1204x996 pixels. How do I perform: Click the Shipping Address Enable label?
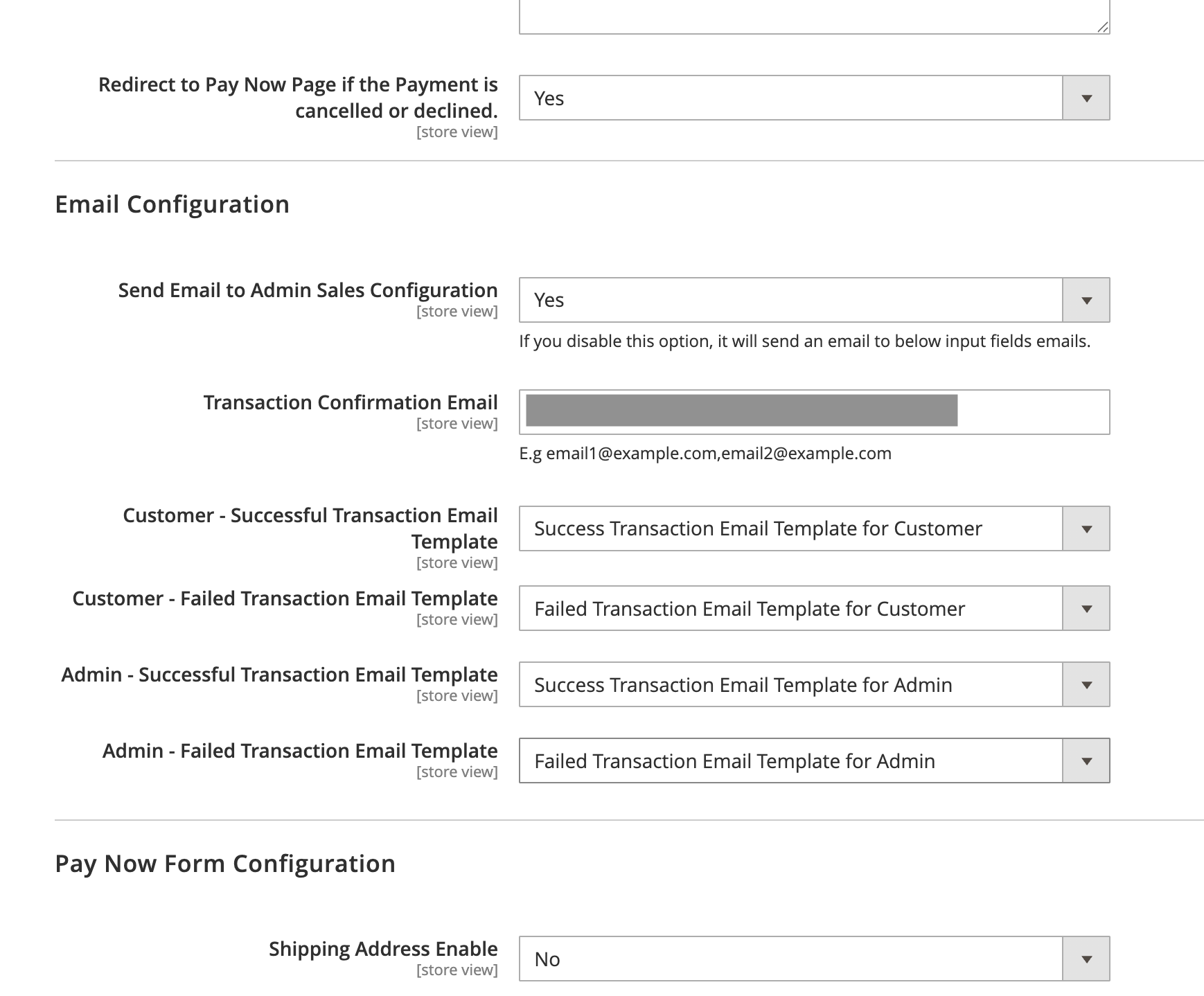[x=383, y=949]
